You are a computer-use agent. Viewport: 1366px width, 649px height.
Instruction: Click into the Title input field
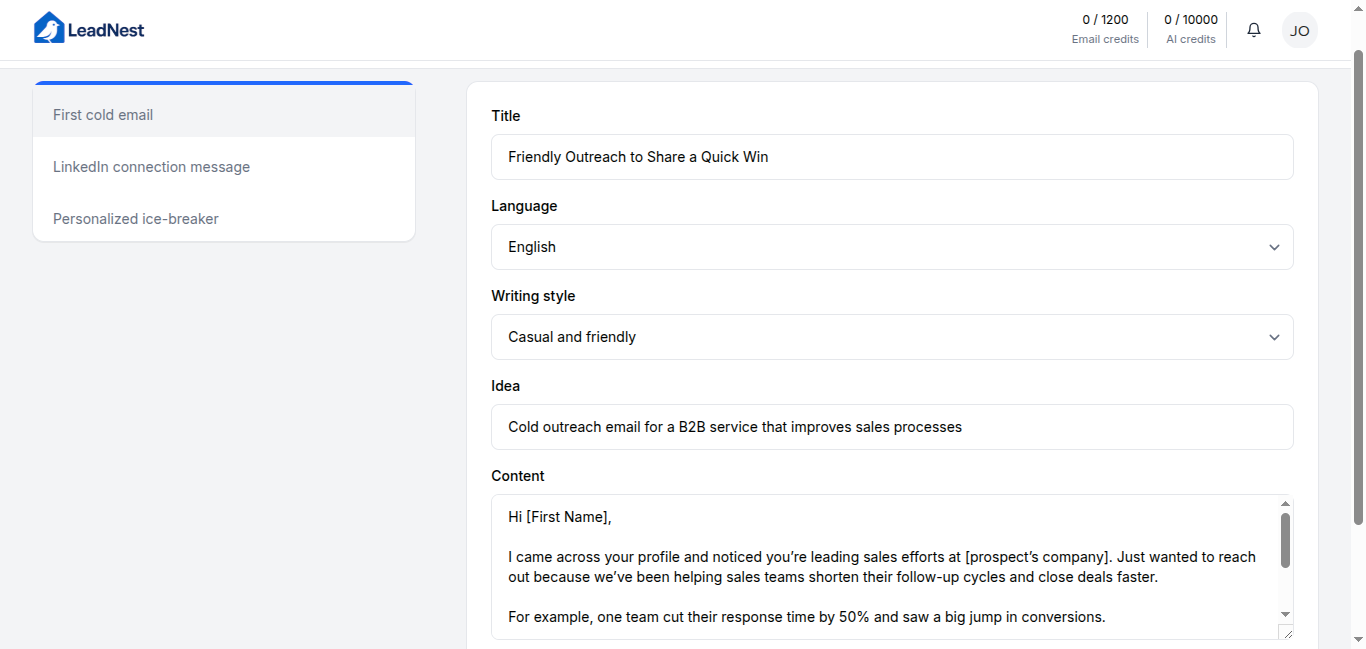[x=892, y=157]
